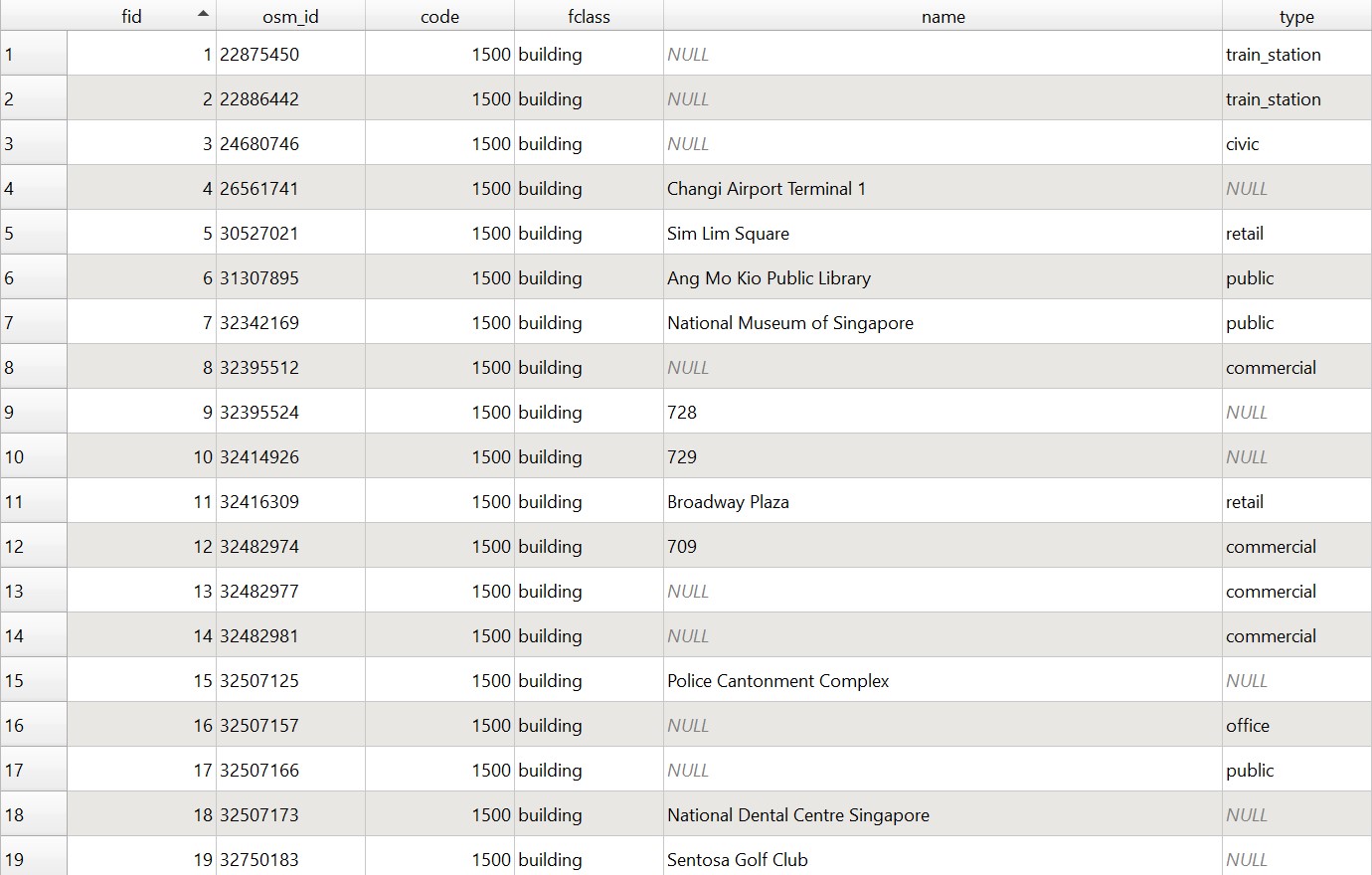The height and width of the screenshot is (875, 1372).
Task: Select the civic type cell in row 3
Action: 1243,144
